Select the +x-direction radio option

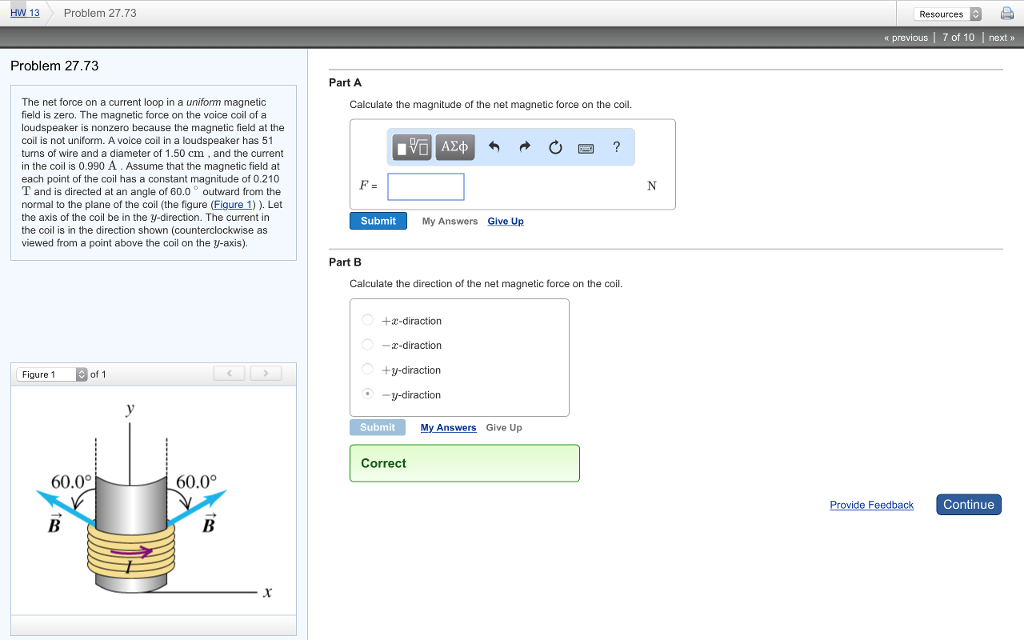pos(368,320)
